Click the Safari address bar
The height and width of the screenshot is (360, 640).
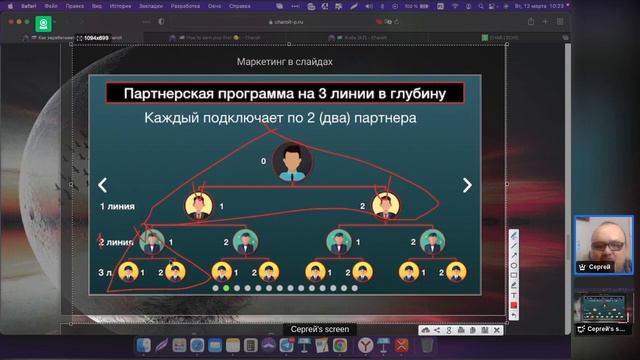coord(286,22)
